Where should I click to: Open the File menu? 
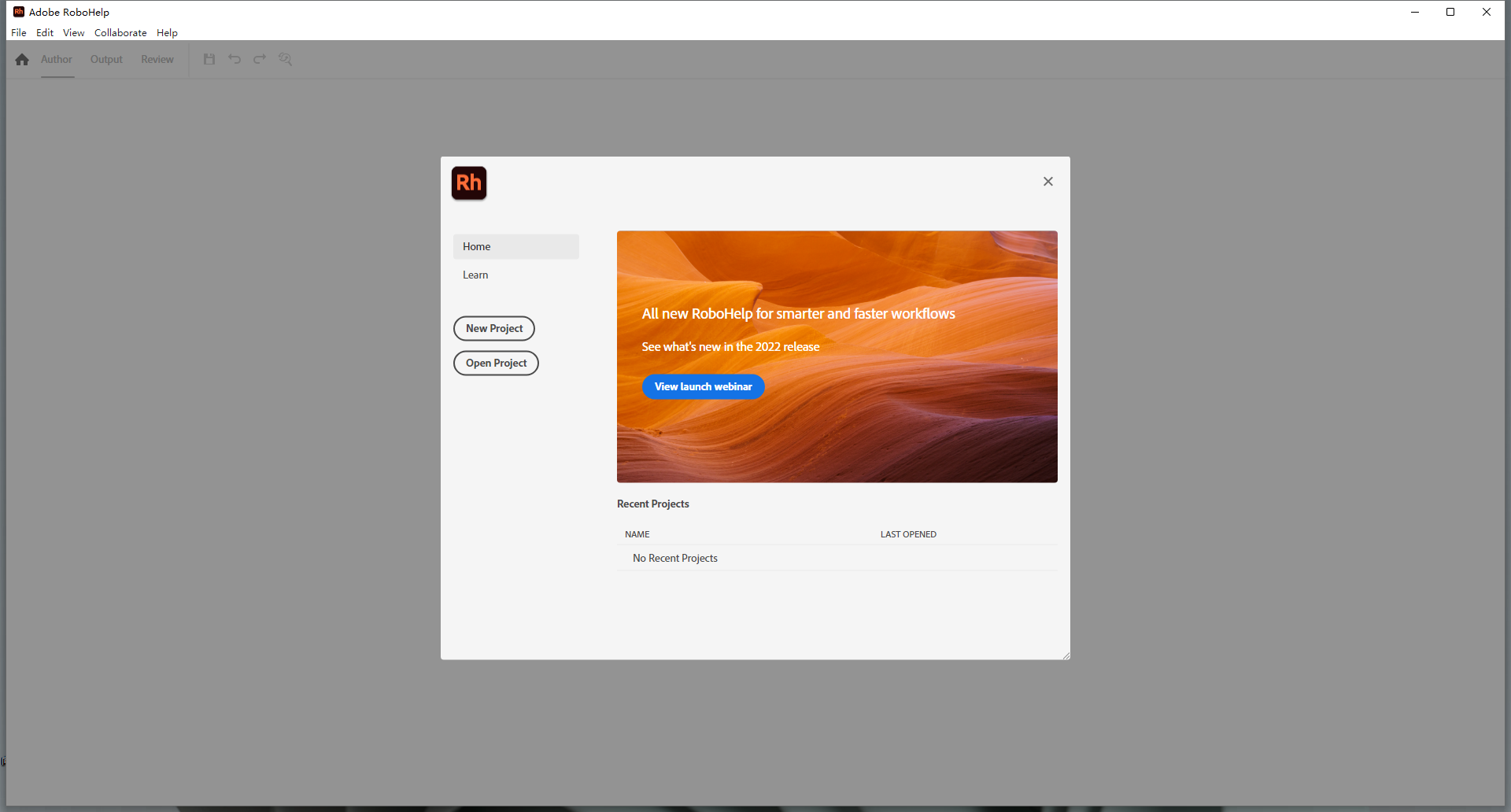19,33
